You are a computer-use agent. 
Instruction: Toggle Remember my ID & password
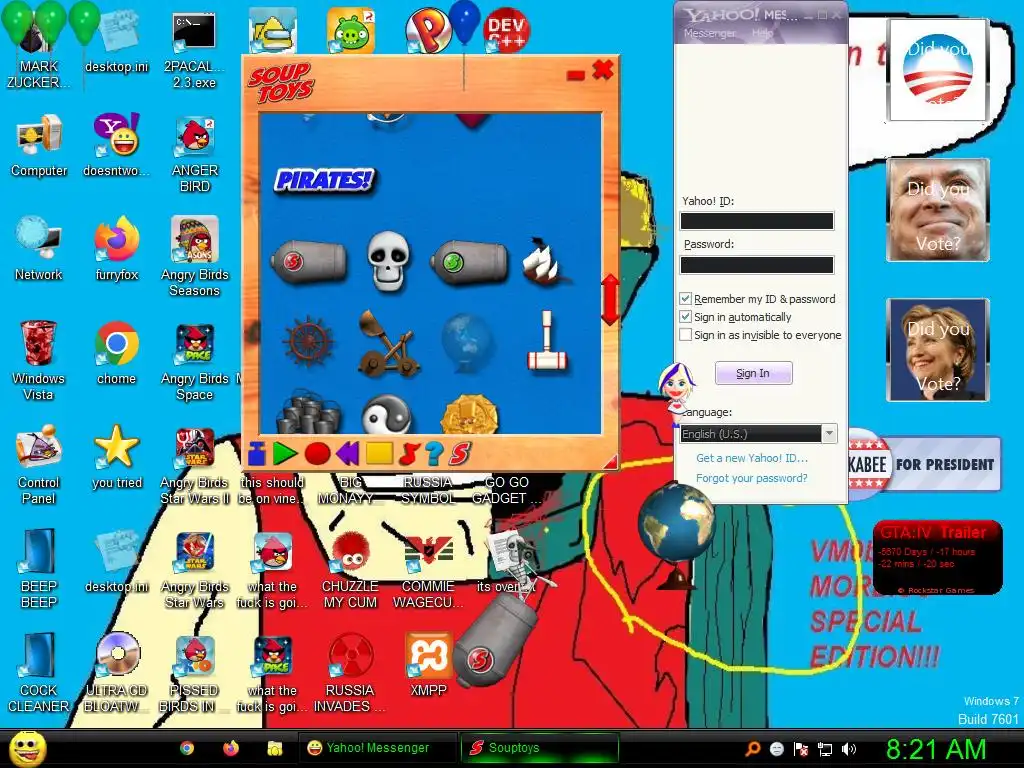click(685, 298)
